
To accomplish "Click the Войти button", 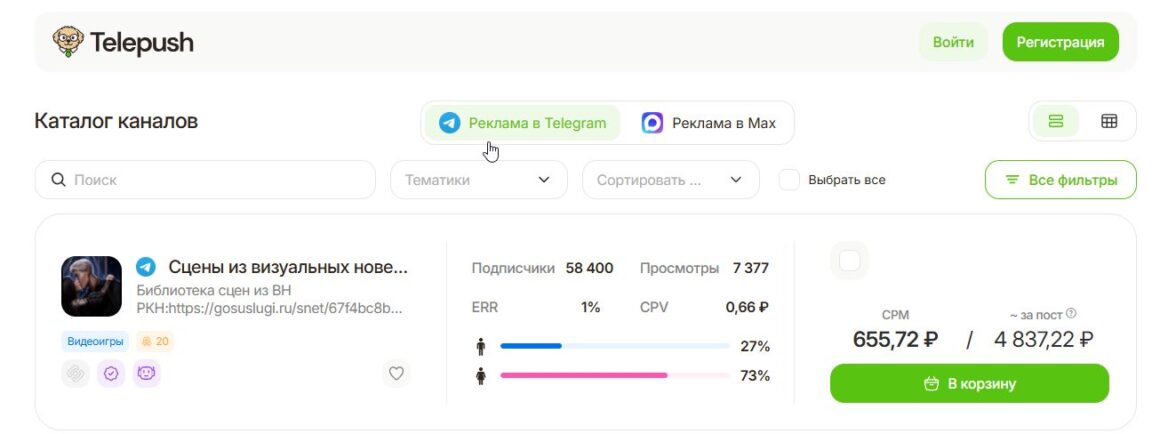I will (x=953, y=42).
